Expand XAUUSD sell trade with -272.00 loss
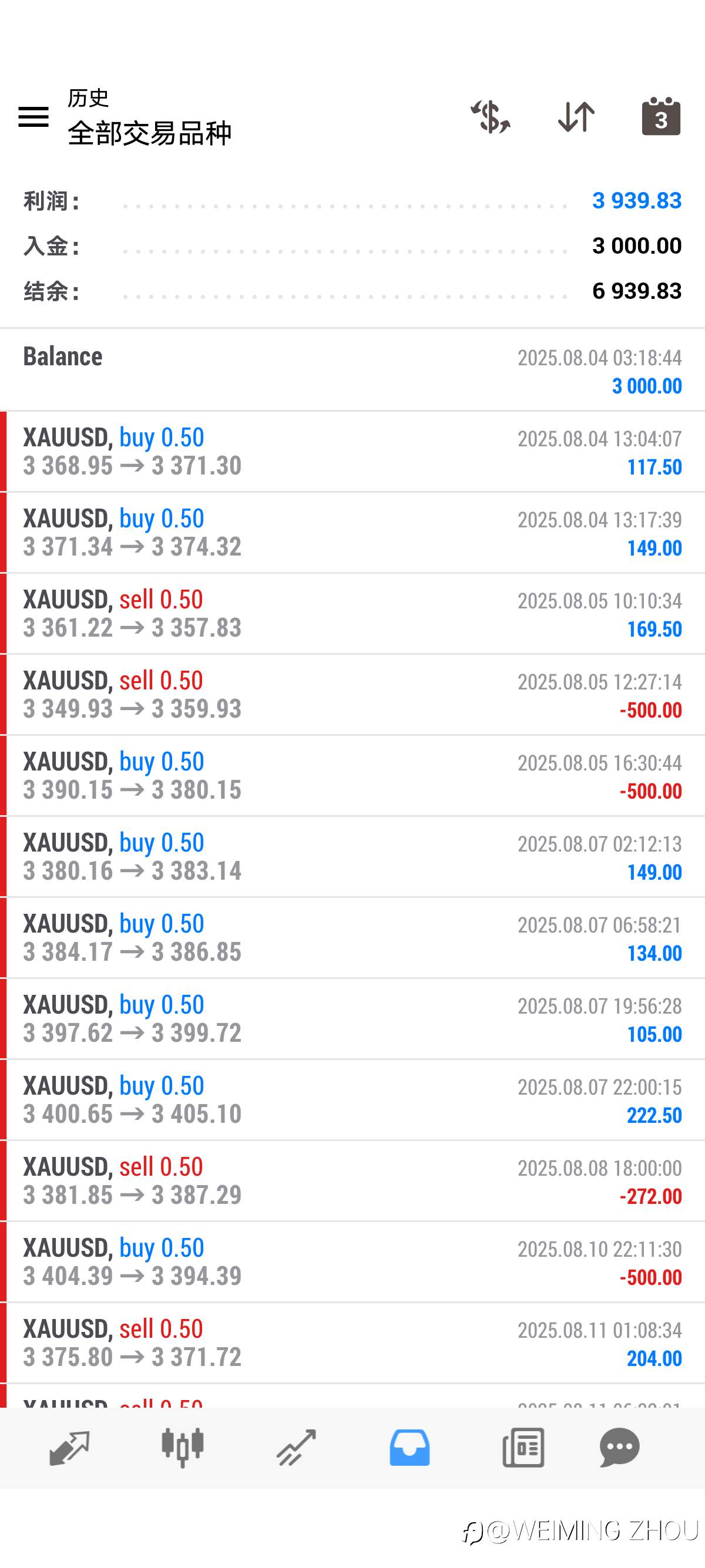The height and width of the screenshot is (1568, 705). [352, 1181]
